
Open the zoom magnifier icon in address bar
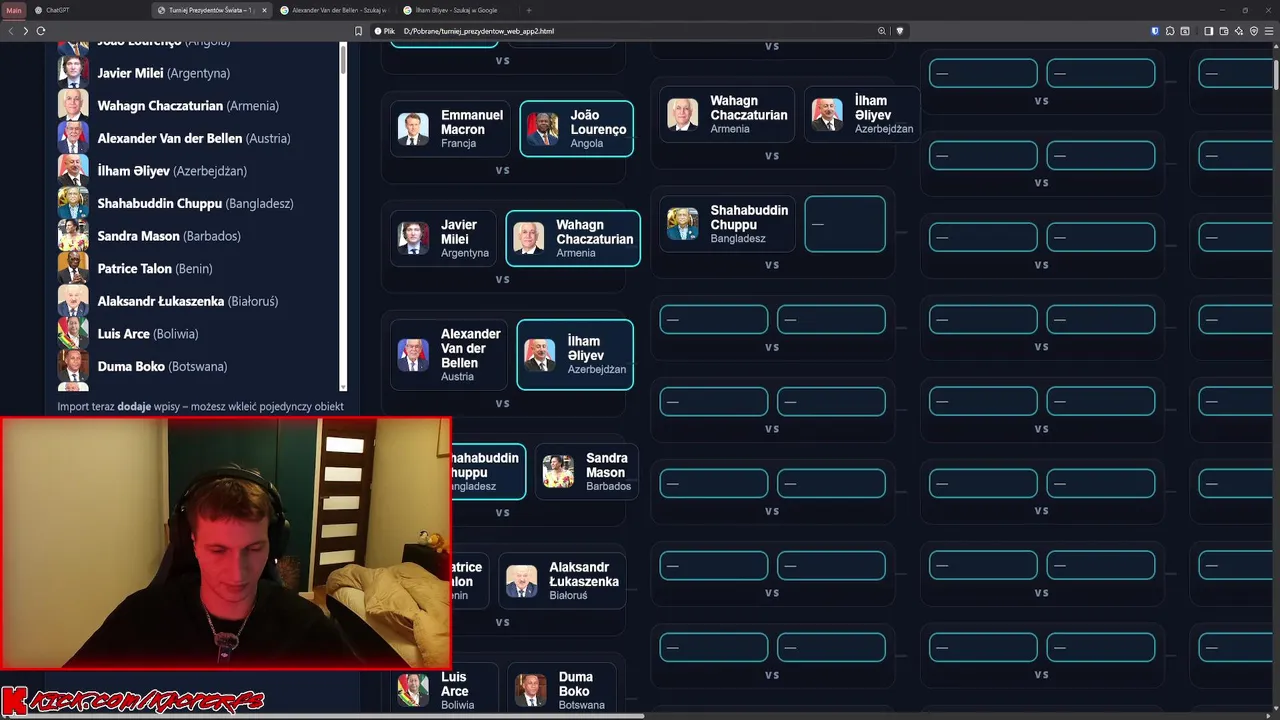click(882, 31)
